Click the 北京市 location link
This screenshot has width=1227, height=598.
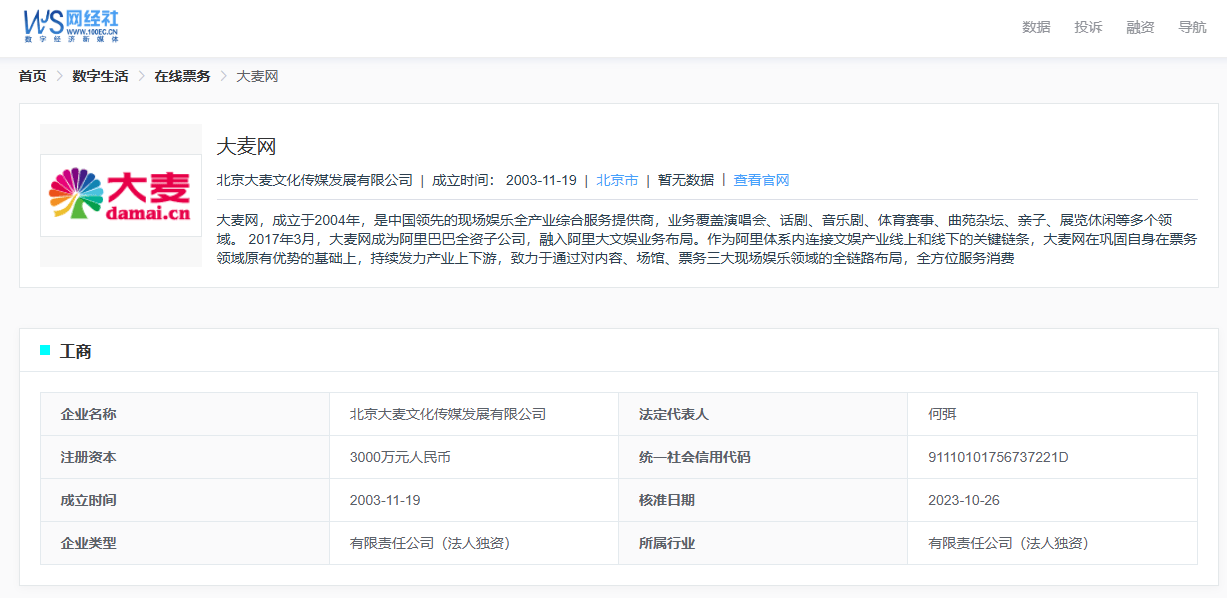[617, 180]
